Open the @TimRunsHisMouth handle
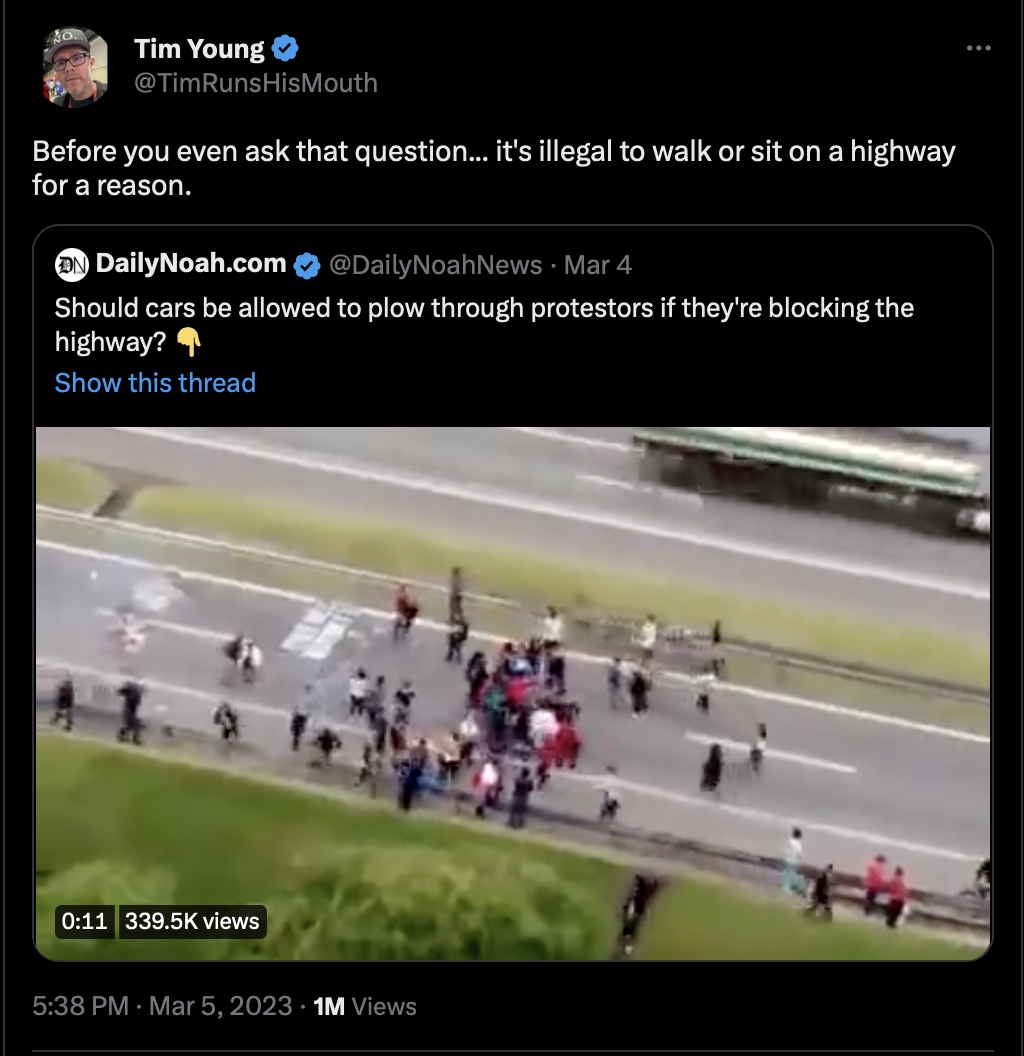 [x=256, y=83]
